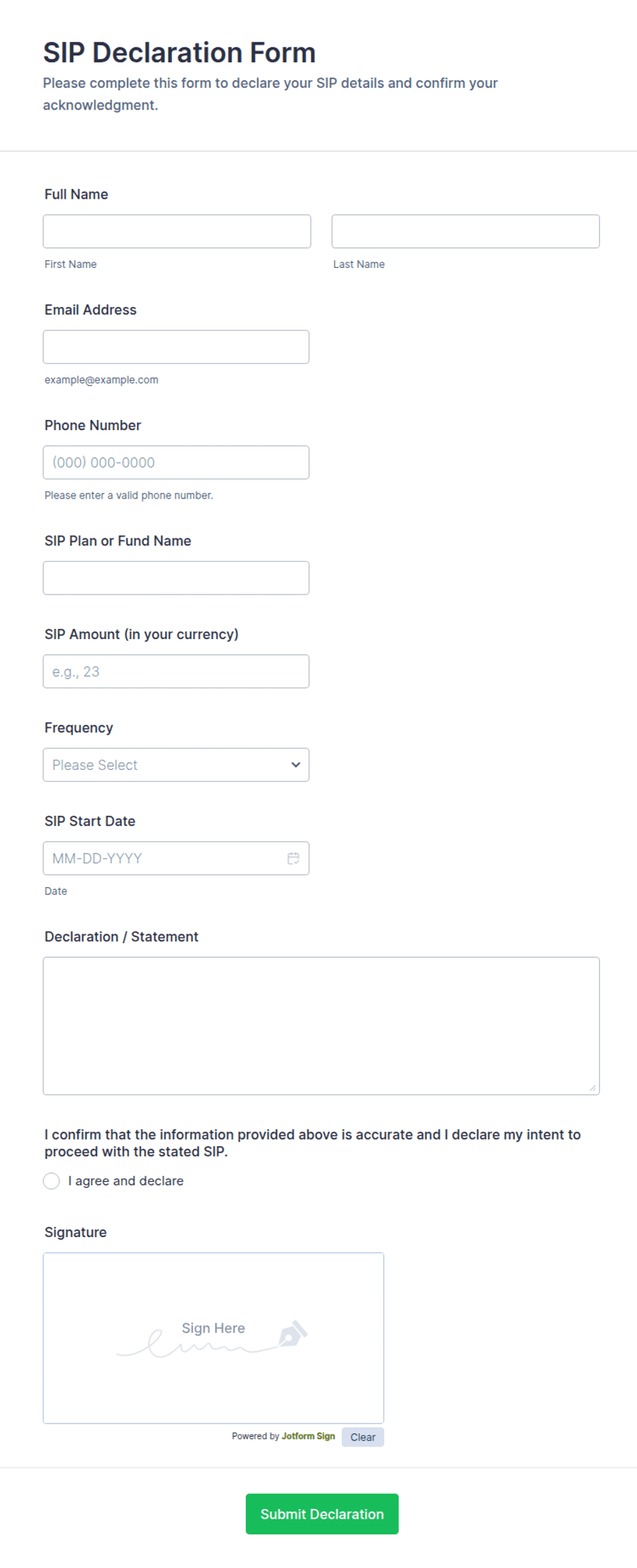
Task: Clear the signature with the Clear button
Action: (x=363, y=1437)
